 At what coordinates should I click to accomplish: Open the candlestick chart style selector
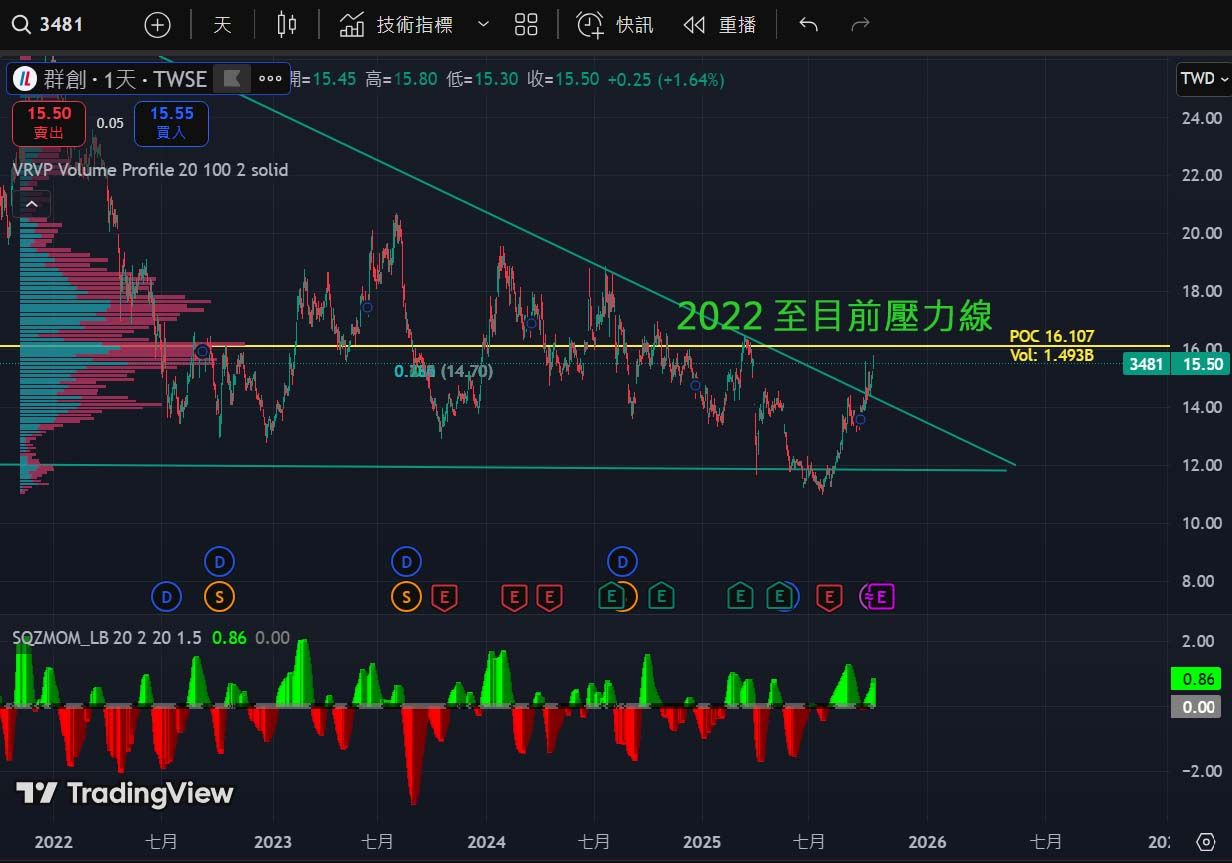point(287,25)
